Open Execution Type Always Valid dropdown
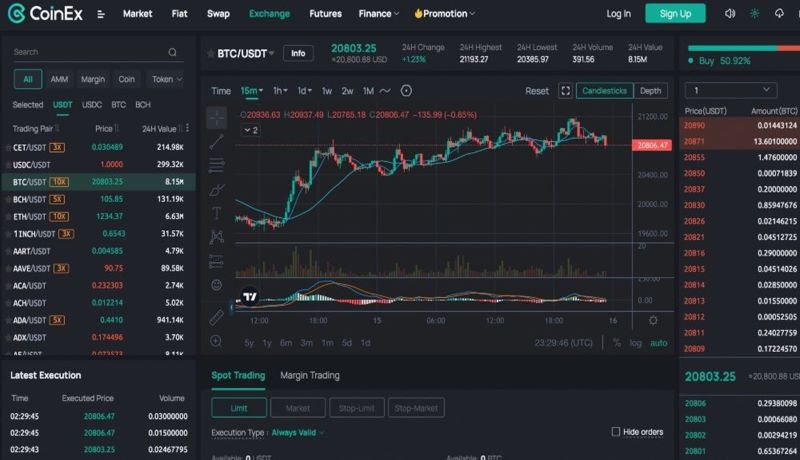 coord(297,432)
